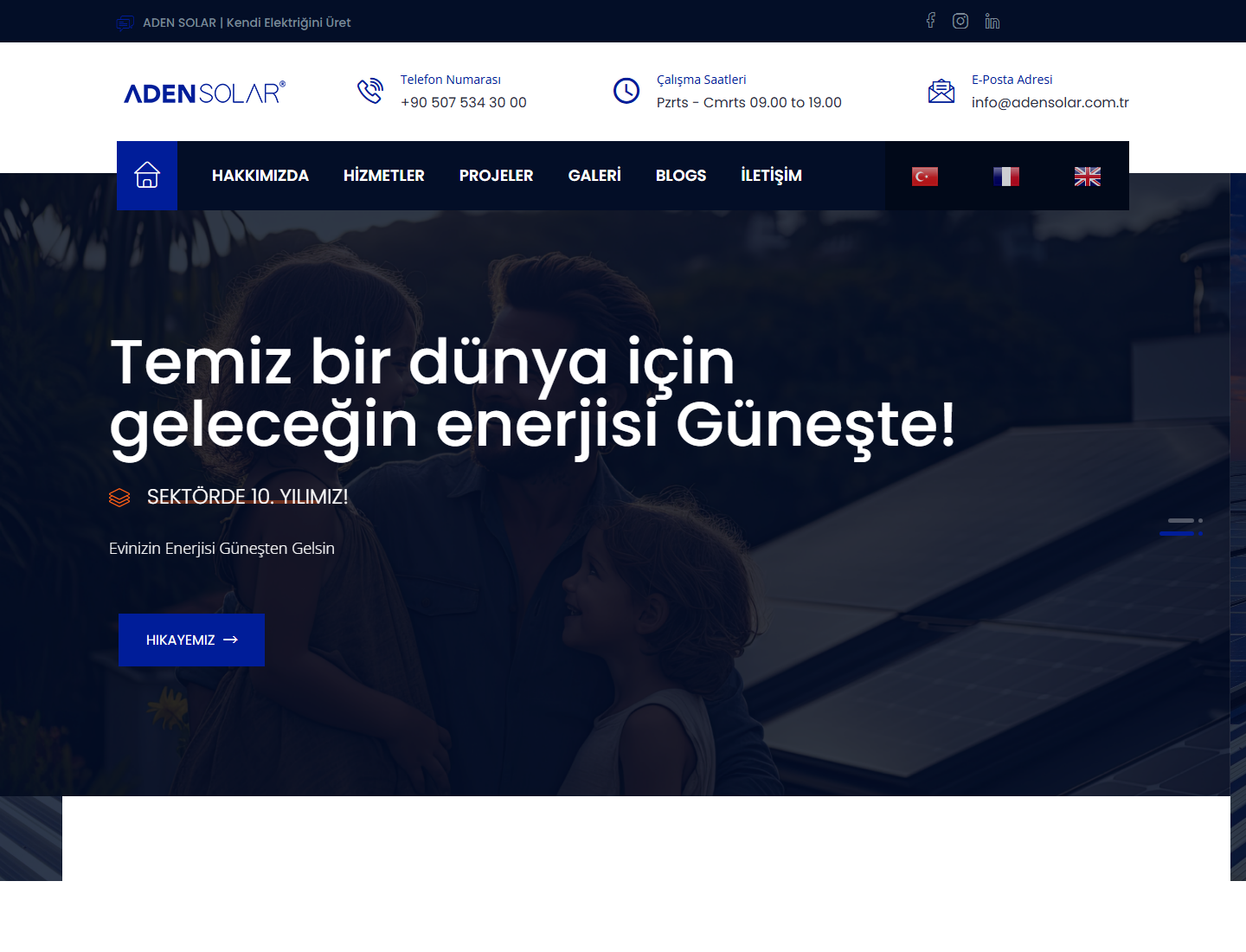Image resolution: width=1246 pixels, height=952 pixels.
Task: Click the 'Çalışma Saatleri' label
Action: (x=702, y=80)
